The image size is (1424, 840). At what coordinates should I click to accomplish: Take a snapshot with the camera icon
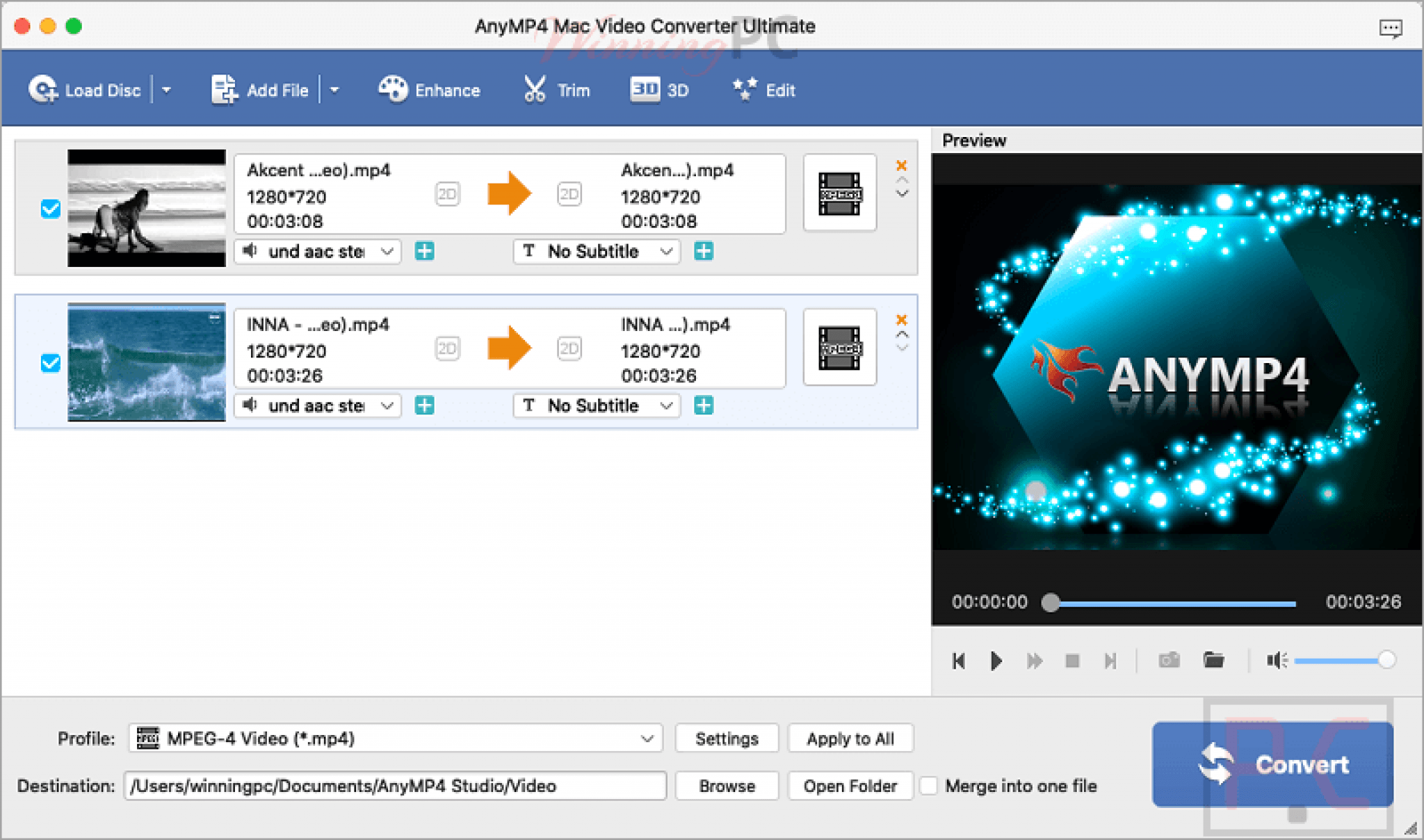coord(1169,661)
